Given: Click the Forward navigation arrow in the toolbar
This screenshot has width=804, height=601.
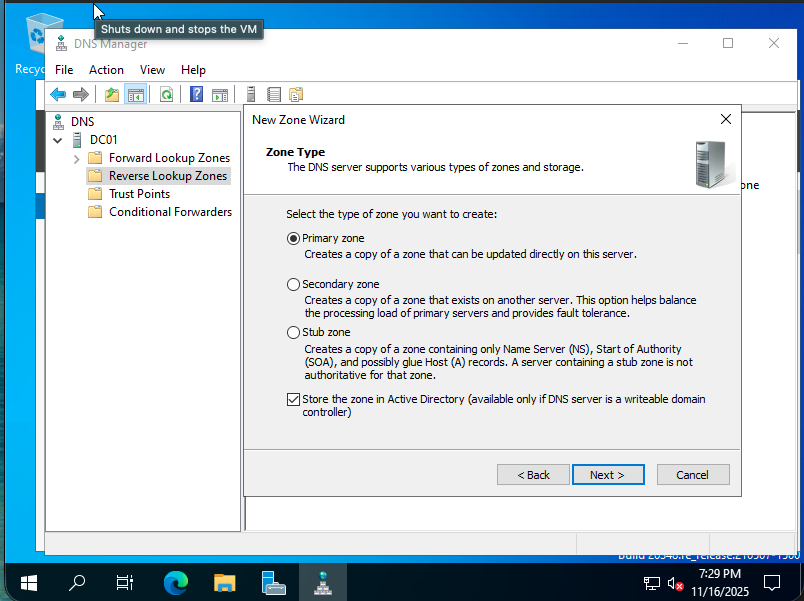Looking at the screenshot, I should point(81,94).
